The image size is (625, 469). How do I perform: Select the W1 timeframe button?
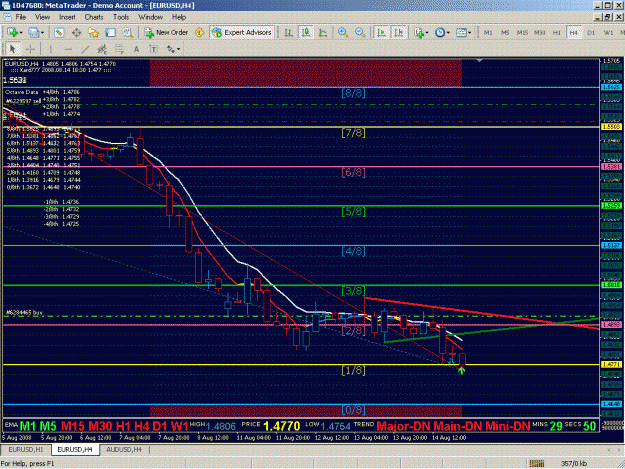tap(608, 33)
